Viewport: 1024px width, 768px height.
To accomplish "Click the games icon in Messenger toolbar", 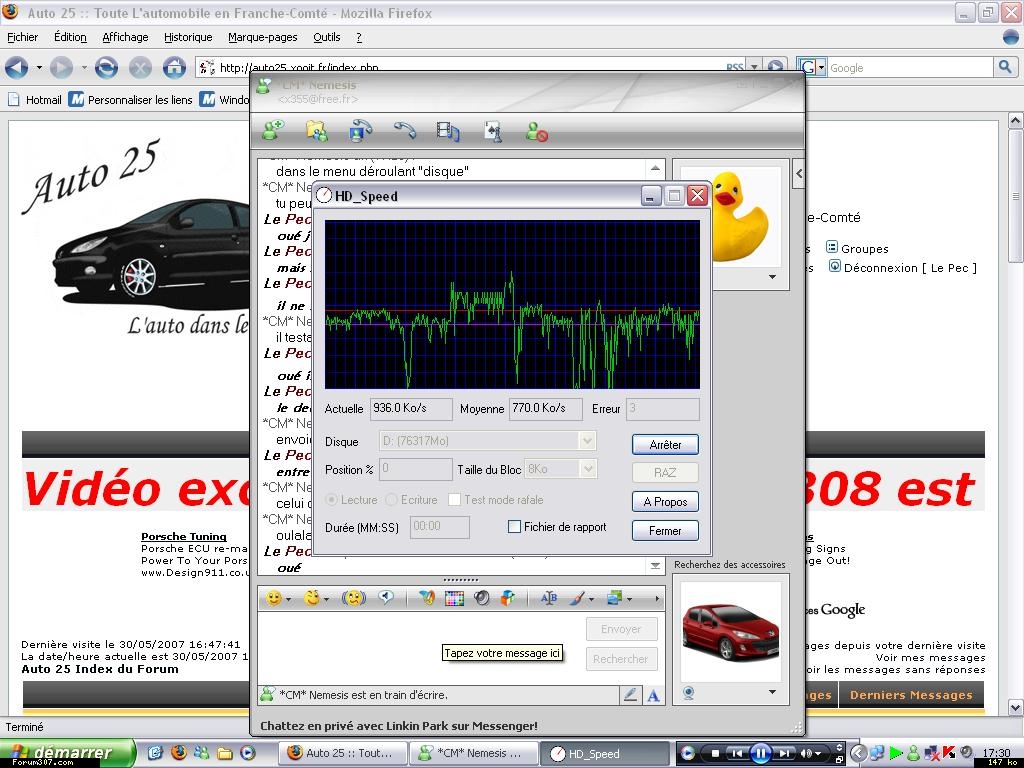I will (x=492, y=131).
